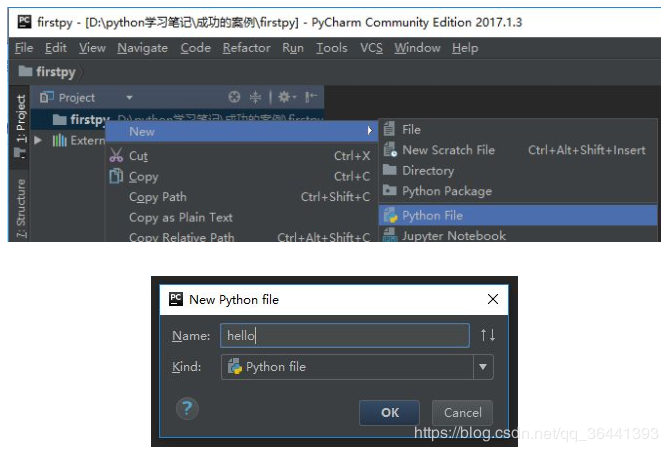Expand the New submenu arrow
Image resolution: width=668 pixels, height=452 pixels.
(370, 131)
